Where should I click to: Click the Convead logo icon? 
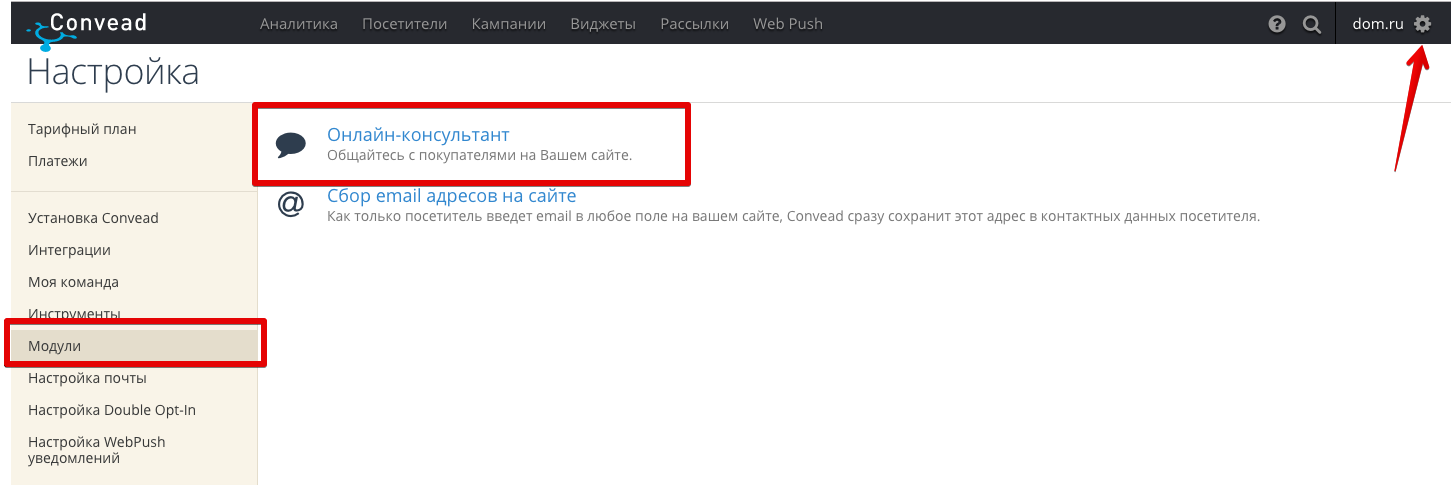pos(44,33)
